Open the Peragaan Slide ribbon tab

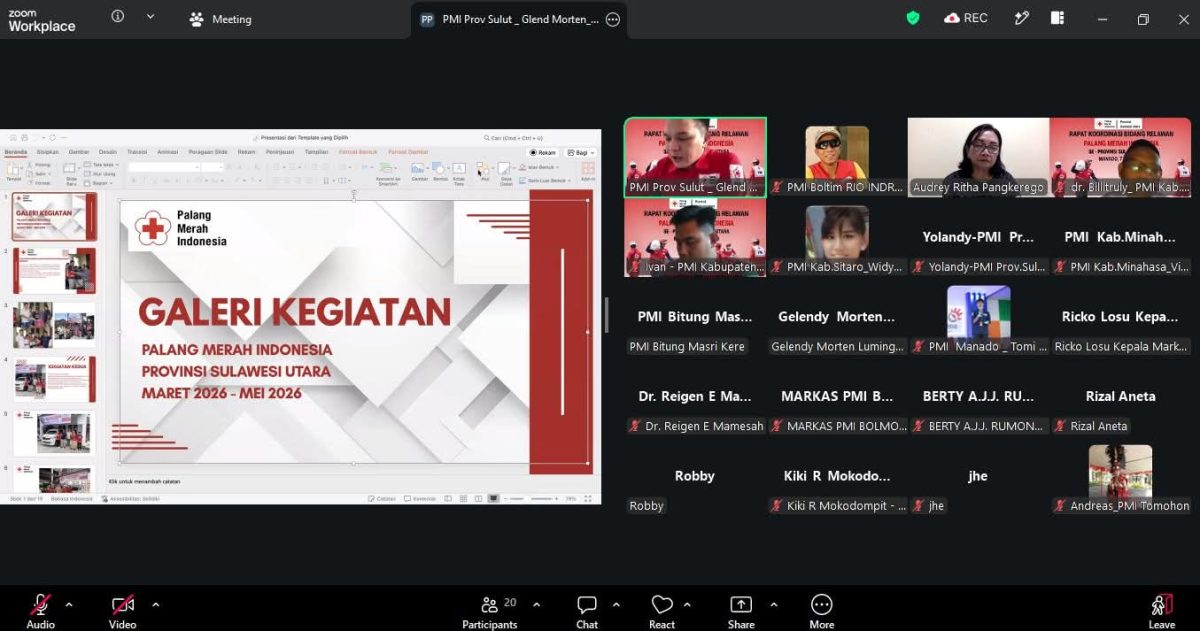coord(208,152)
